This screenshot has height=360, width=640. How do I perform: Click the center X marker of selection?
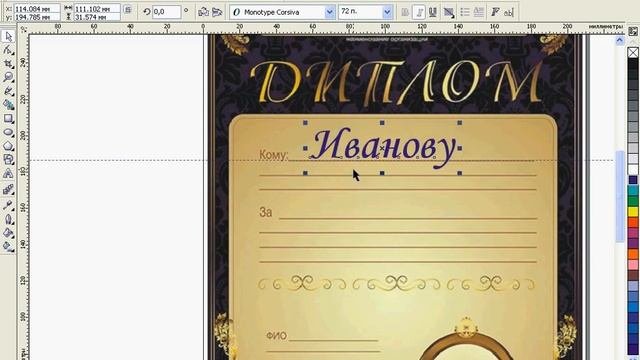[x=382, y=148]
